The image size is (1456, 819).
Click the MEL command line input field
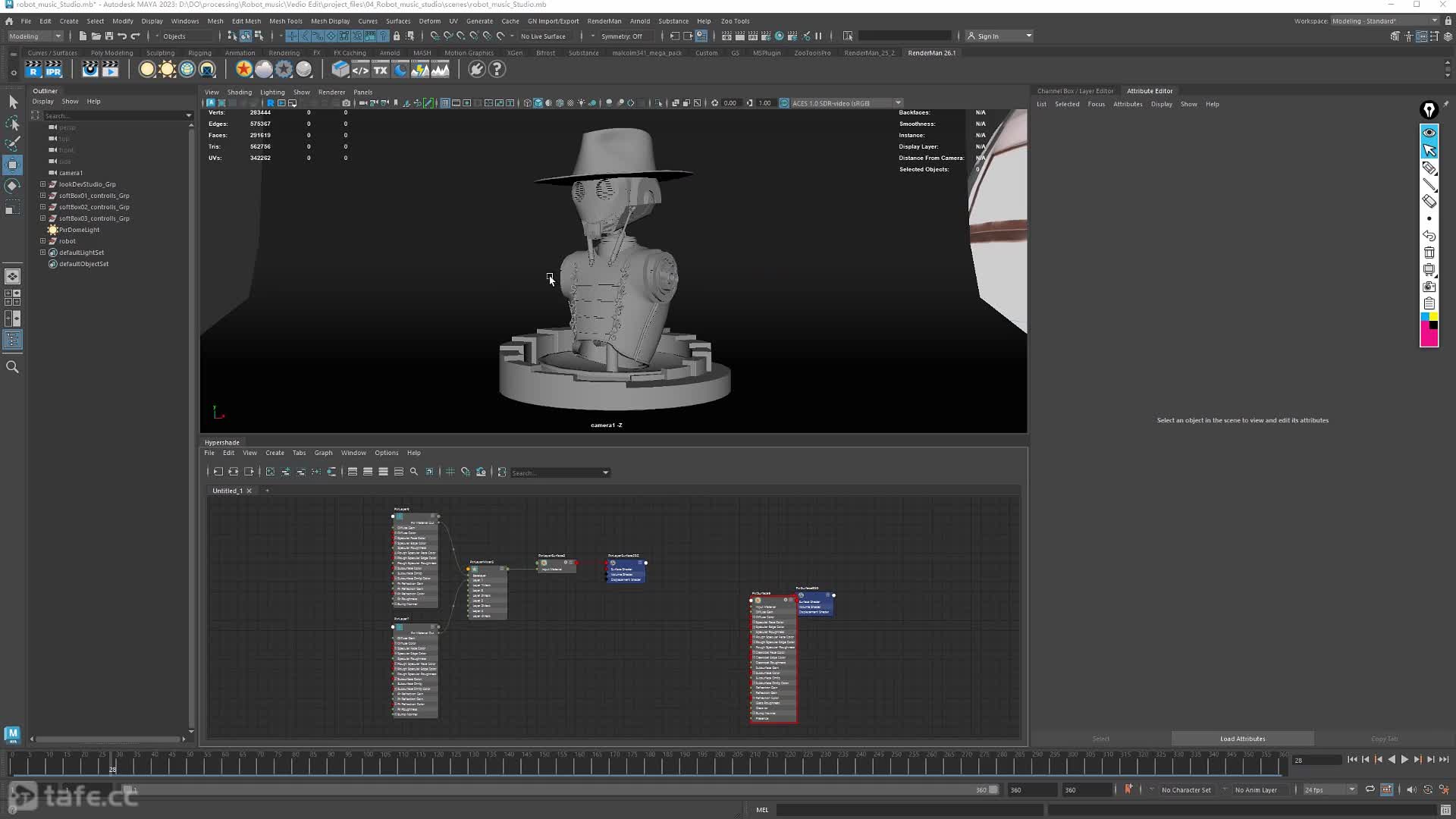[909, 810]
